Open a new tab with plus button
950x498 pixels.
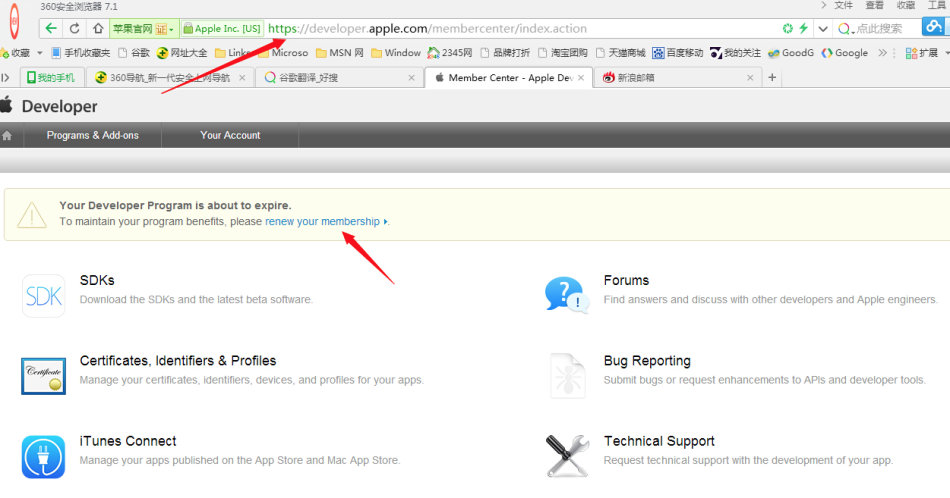(x=772, y=78)
